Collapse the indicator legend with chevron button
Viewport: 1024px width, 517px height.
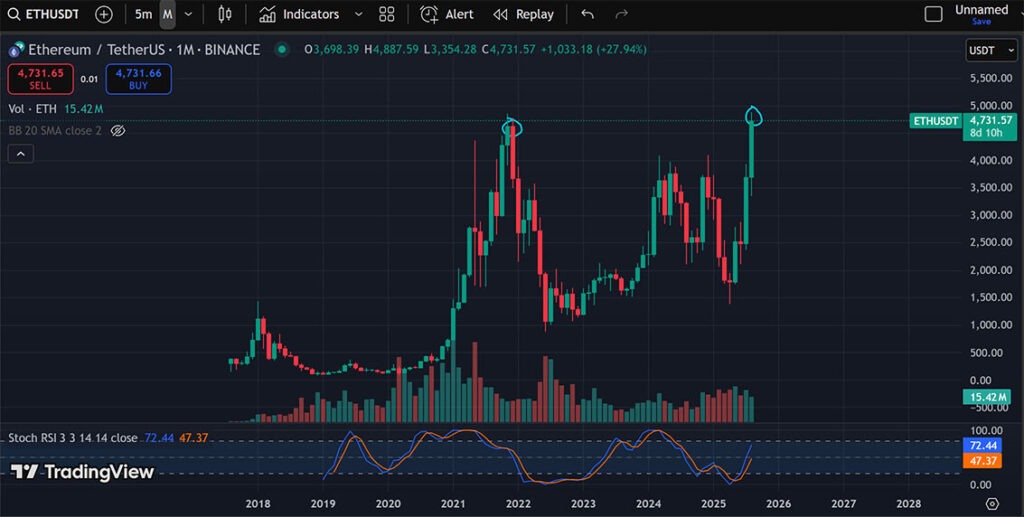[x=21, y=154]
